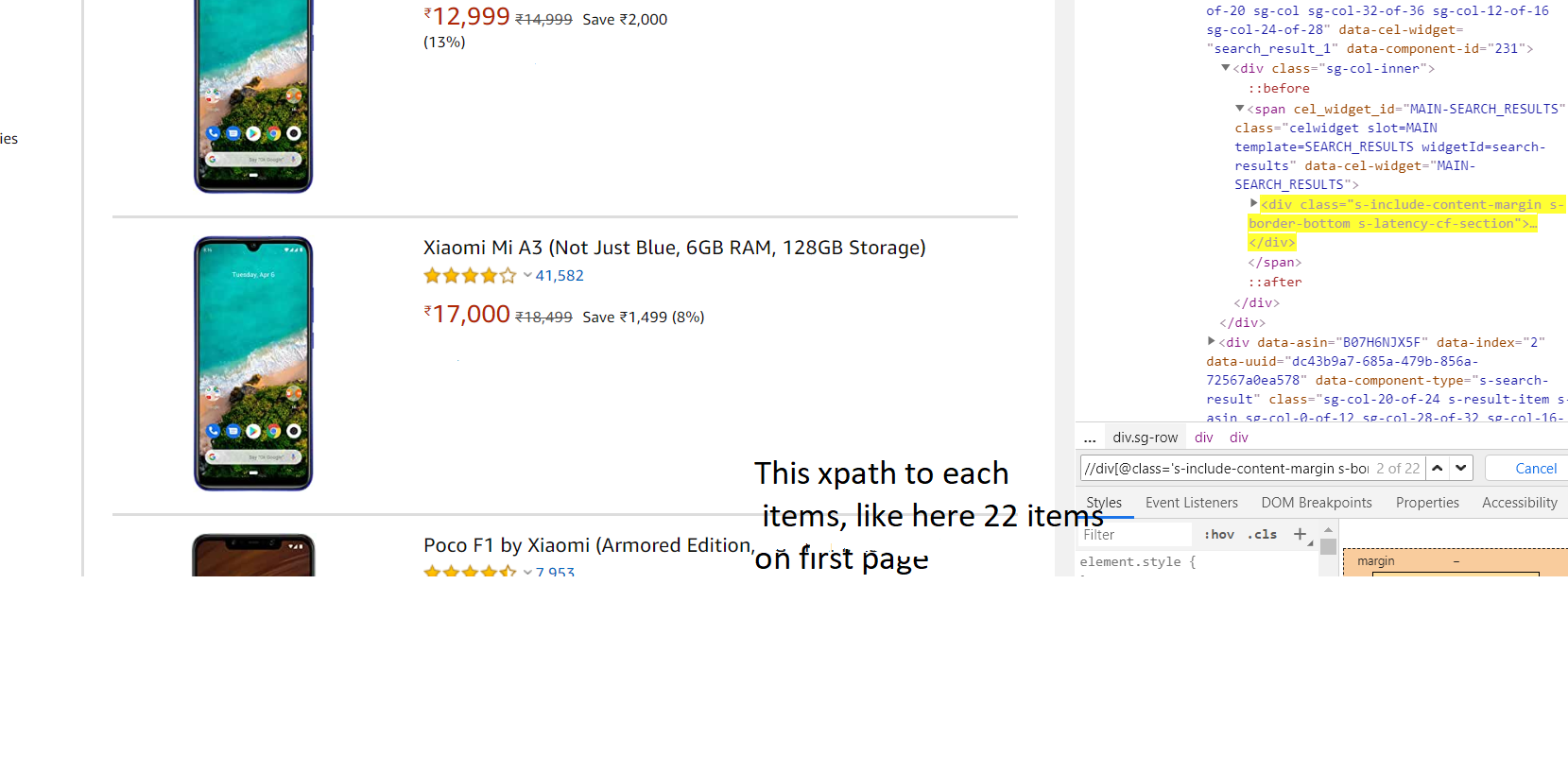
Task: Switch to the Properties tab
Action: [1427, 503]
